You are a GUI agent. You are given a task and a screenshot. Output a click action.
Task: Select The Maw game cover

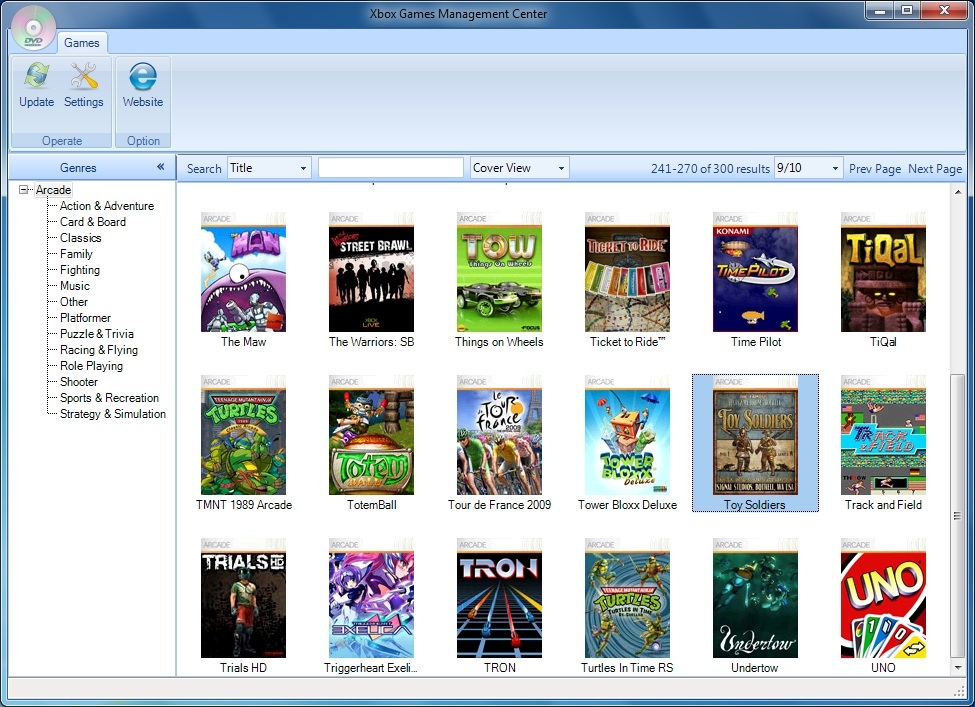coord(243,272)
